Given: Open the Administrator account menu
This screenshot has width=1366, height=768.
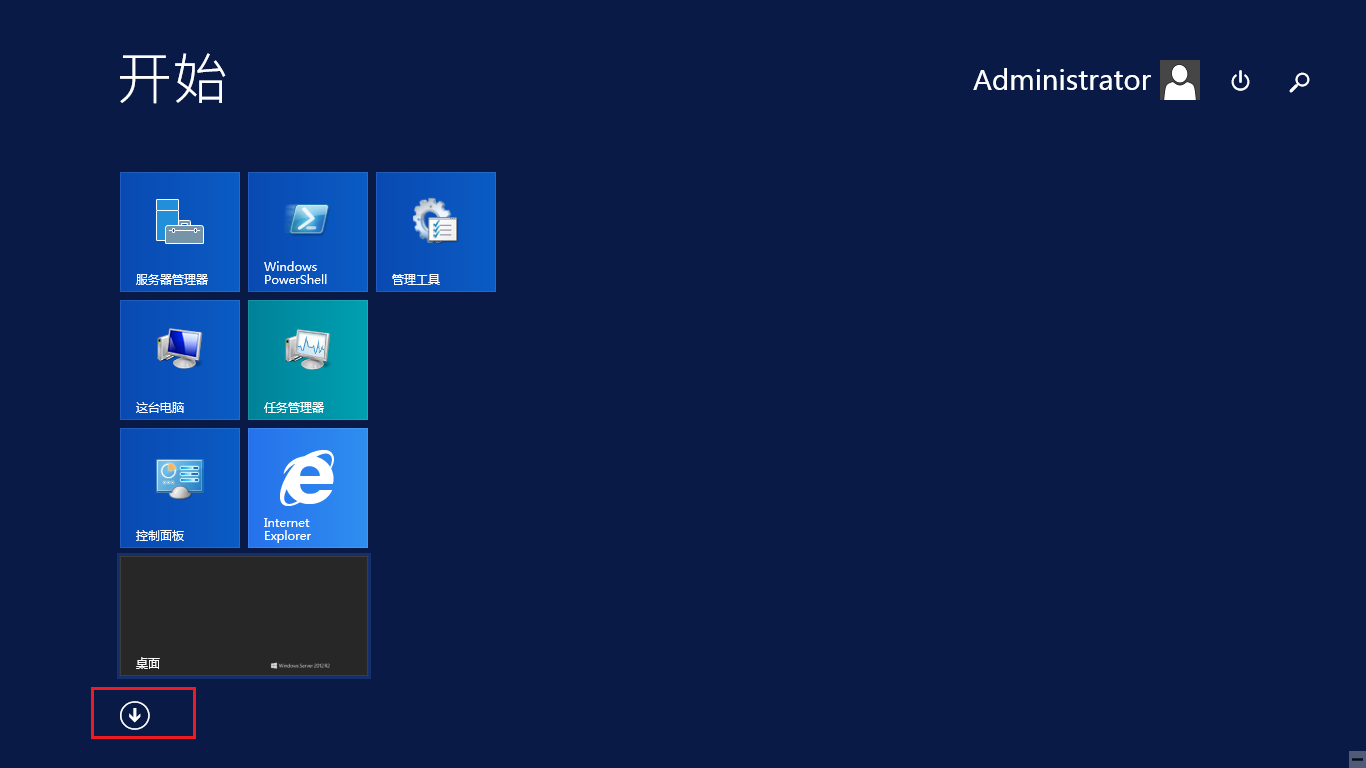Looking at the screenshot, I should [x=1061, y=80].
